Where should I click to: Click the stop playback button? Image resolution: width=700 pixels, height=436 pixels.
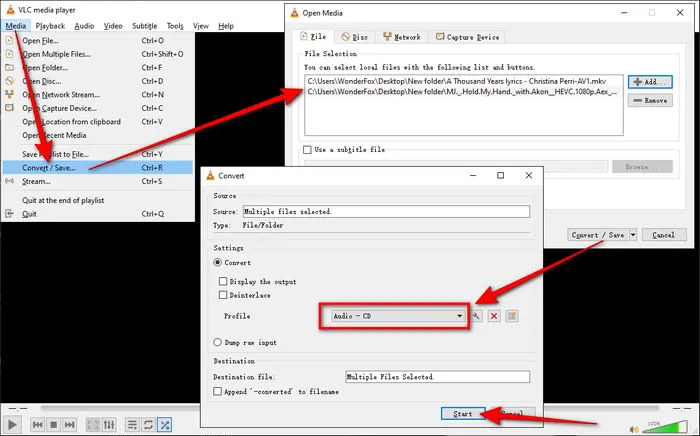pos(54,424)
